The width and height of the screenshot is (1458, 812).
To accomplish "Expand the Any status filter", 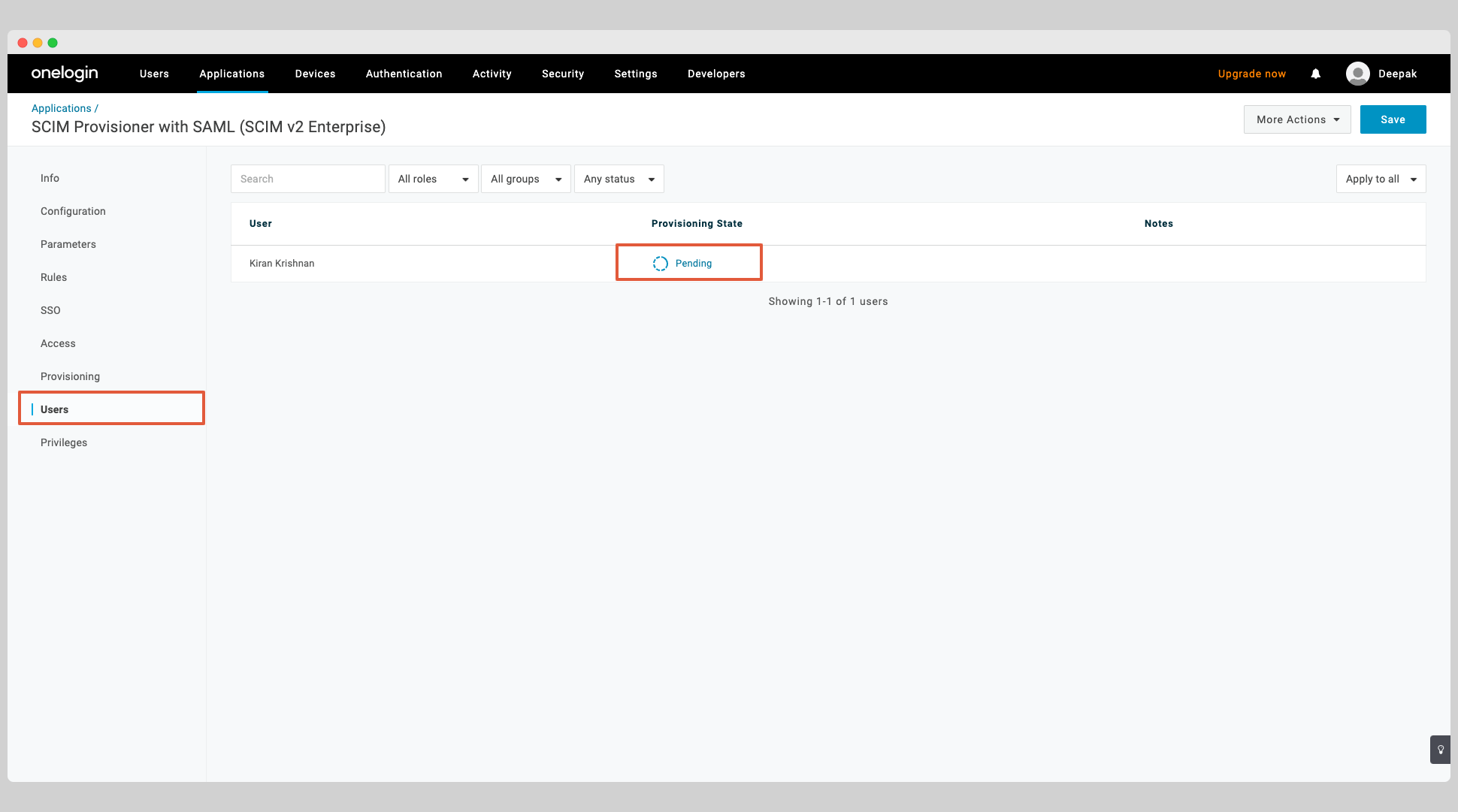I will (x=619, y=179).
